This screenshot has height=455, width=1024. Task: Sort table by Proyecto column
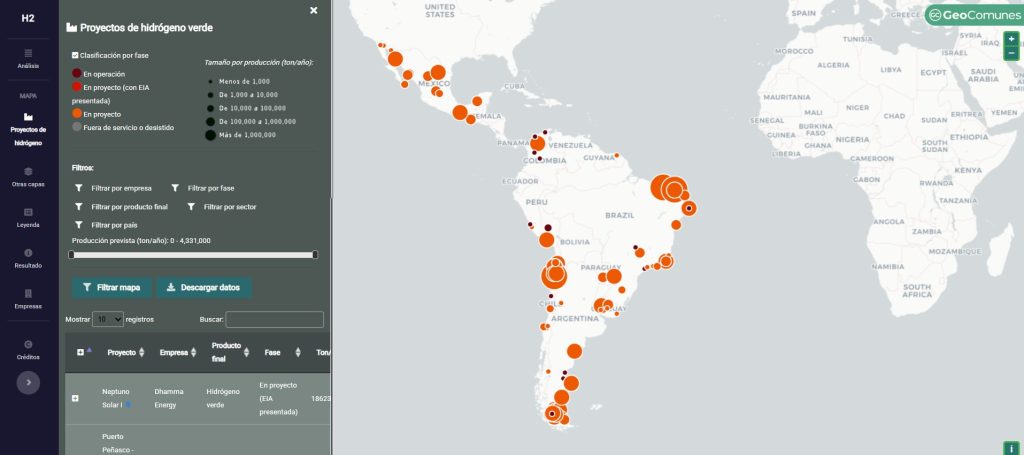point(126,353)
